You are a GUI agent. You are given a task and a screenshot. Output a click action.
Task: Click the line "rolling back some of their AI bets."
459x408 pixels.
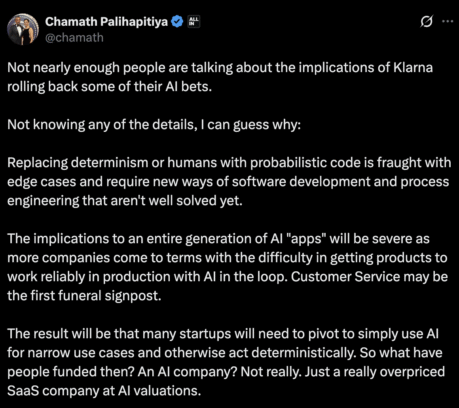pos(110,87)
